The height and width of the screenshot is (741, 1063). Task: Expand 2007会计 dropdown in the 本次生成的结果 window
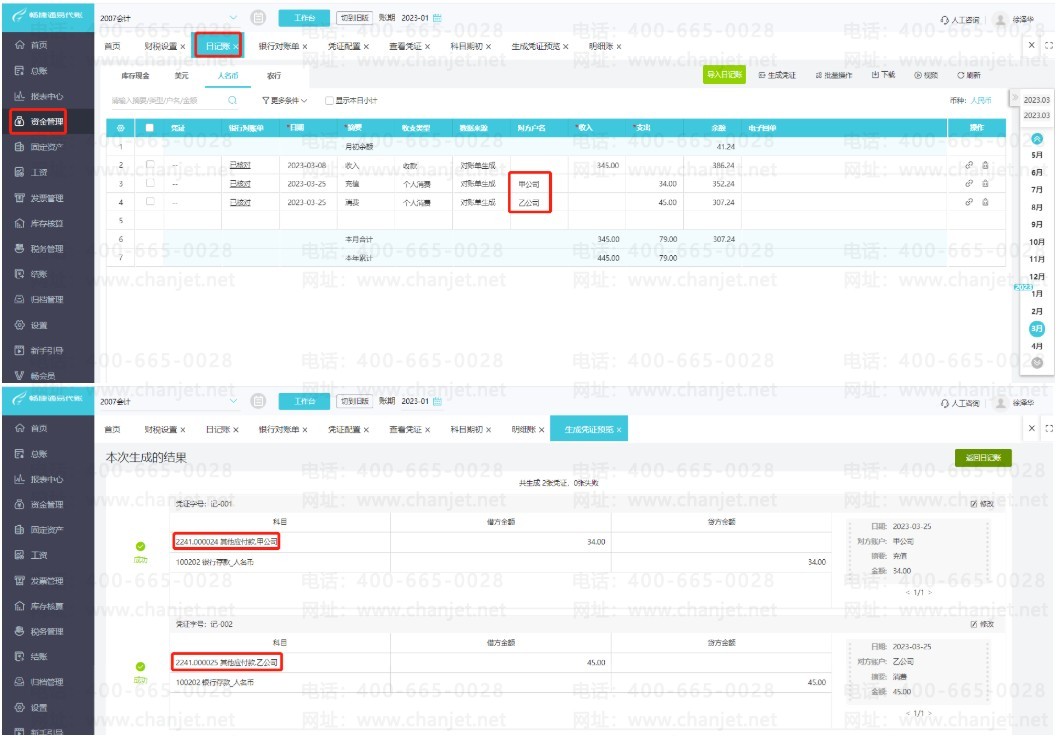pyautogui.click(x=233, y=401)
